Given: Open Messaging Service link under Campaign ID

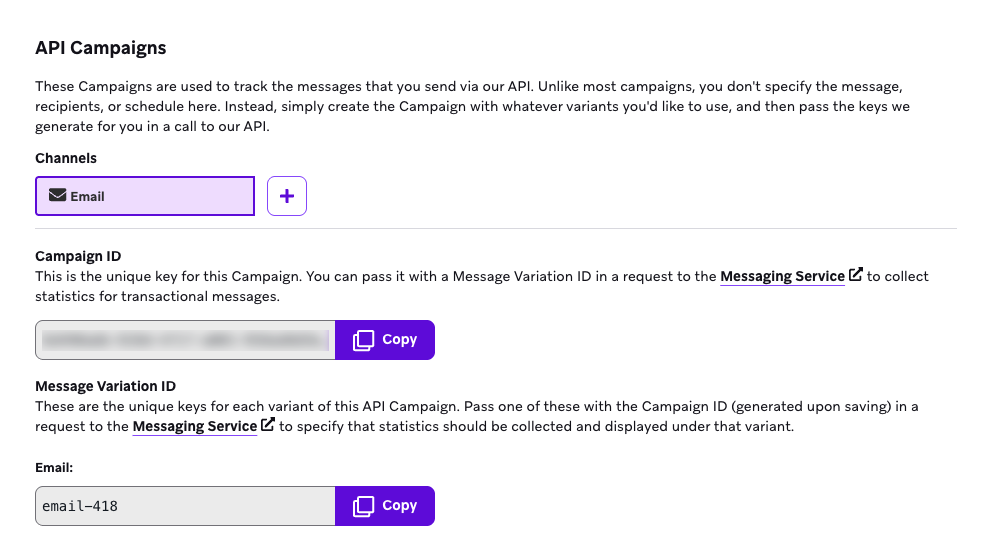Looking at the screenshot, I should click(x=782, y=276).
